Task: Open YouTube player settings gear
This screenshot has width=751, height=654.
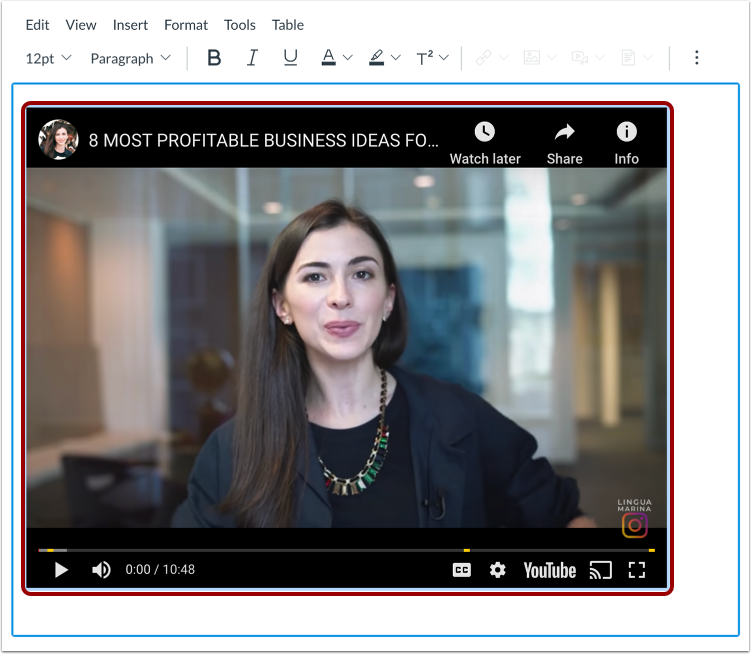Action: coord(498,570)
